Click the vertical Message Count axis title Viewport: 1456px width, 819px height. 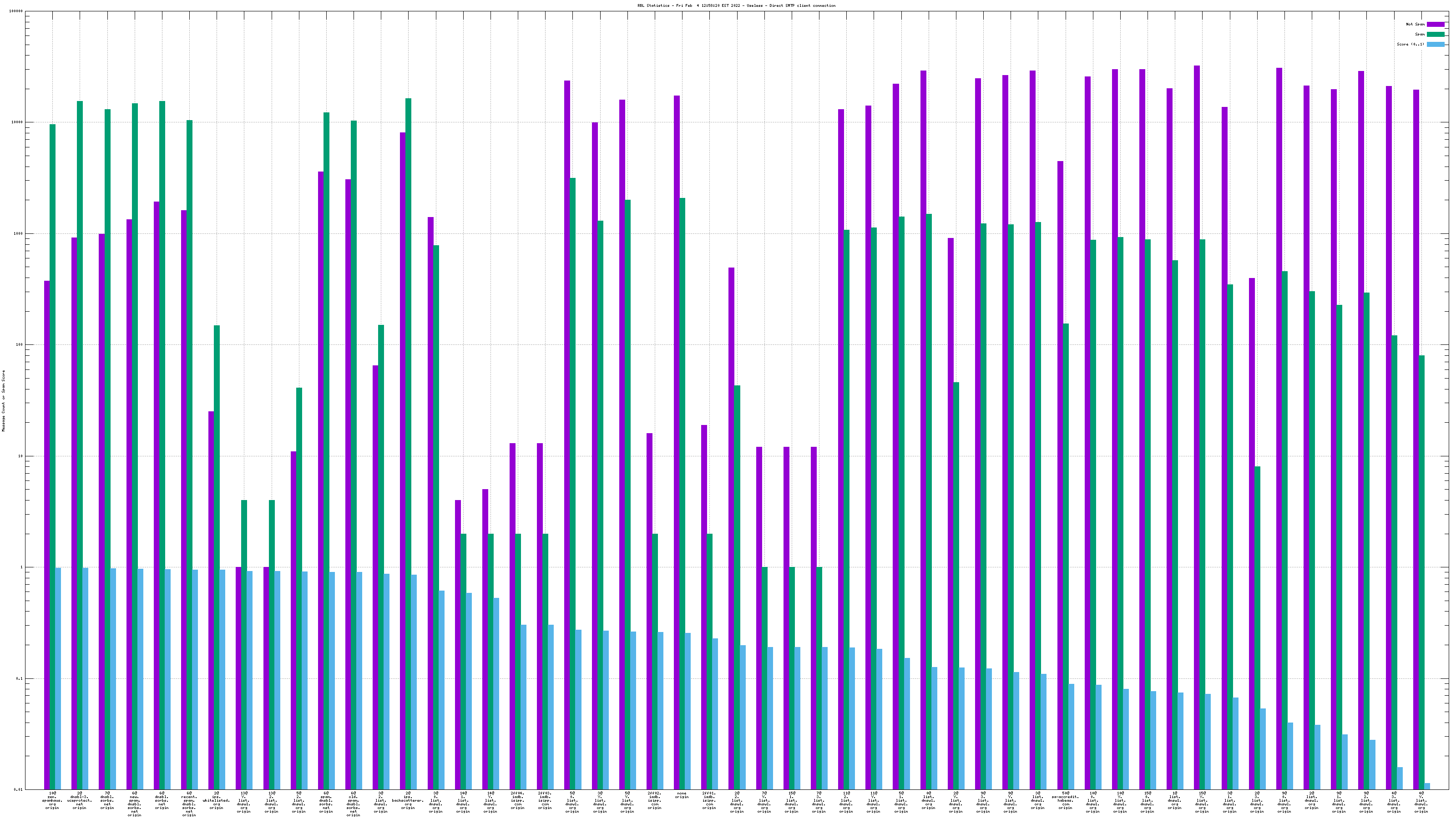(x=3, y=401)
